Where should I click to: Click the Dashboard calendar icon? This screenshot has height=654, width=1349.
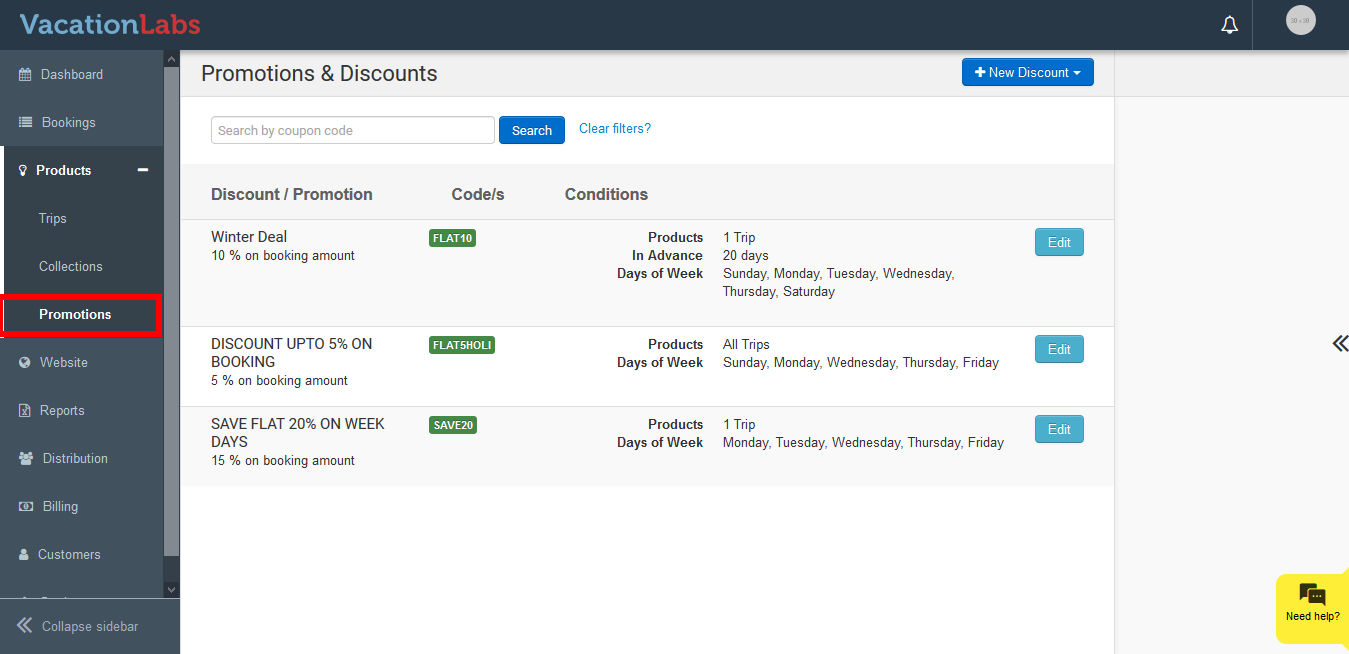[25, 75]
